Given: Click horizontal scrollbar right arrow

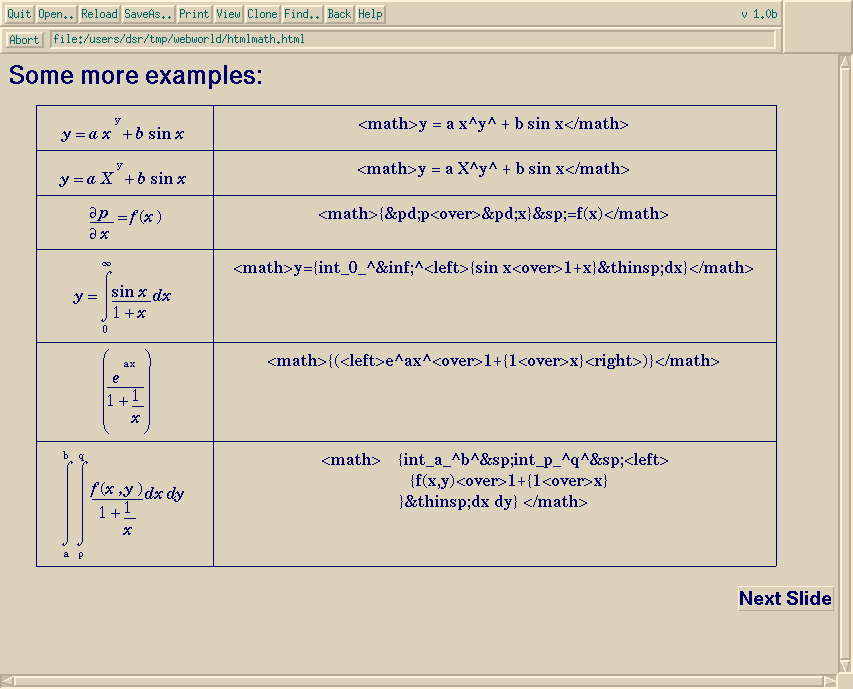Looking at the screenshot, I should click(x=830, y=681).
